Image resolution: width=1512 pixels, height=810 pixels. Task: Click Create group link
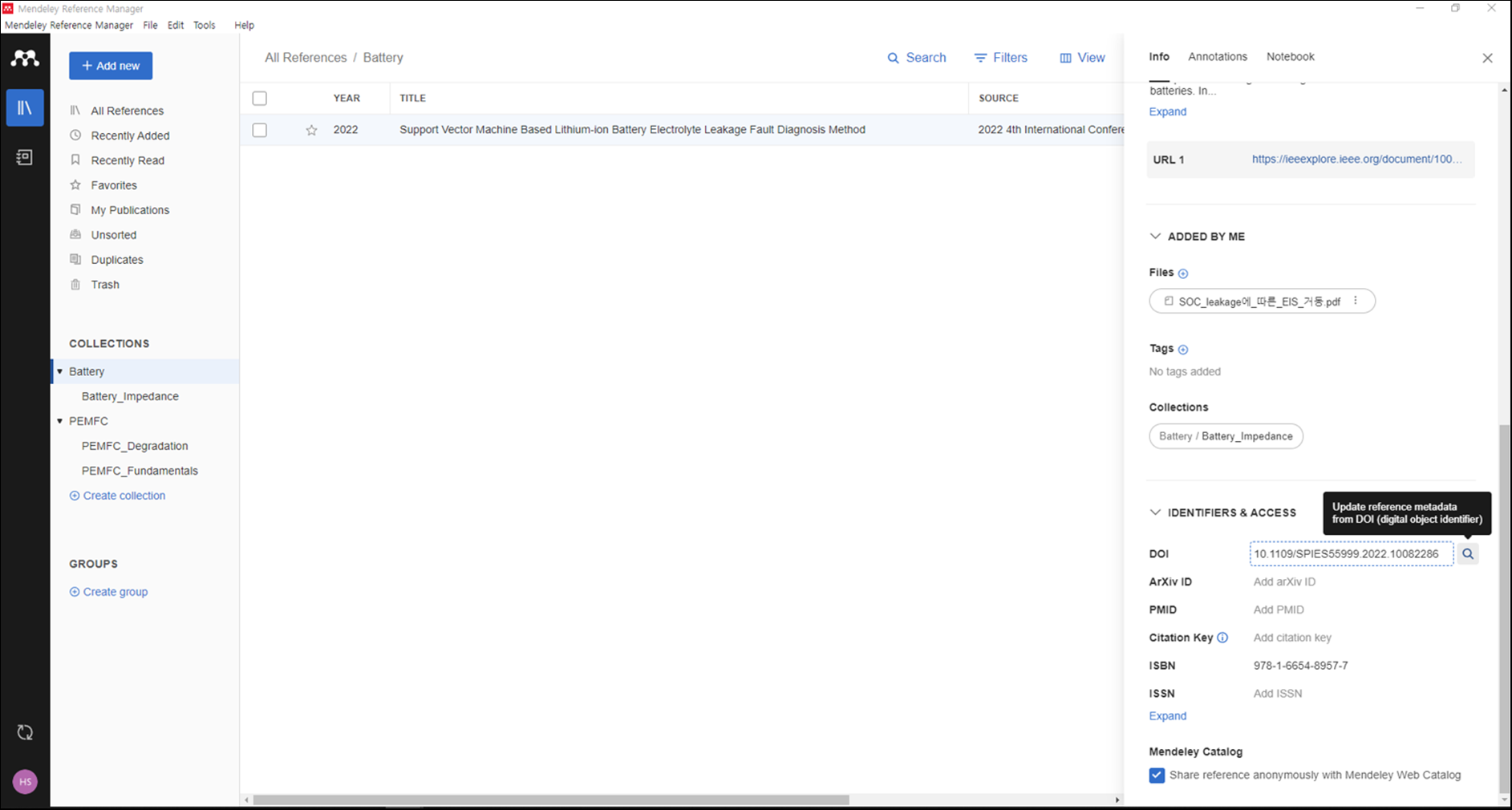point(108,592)
